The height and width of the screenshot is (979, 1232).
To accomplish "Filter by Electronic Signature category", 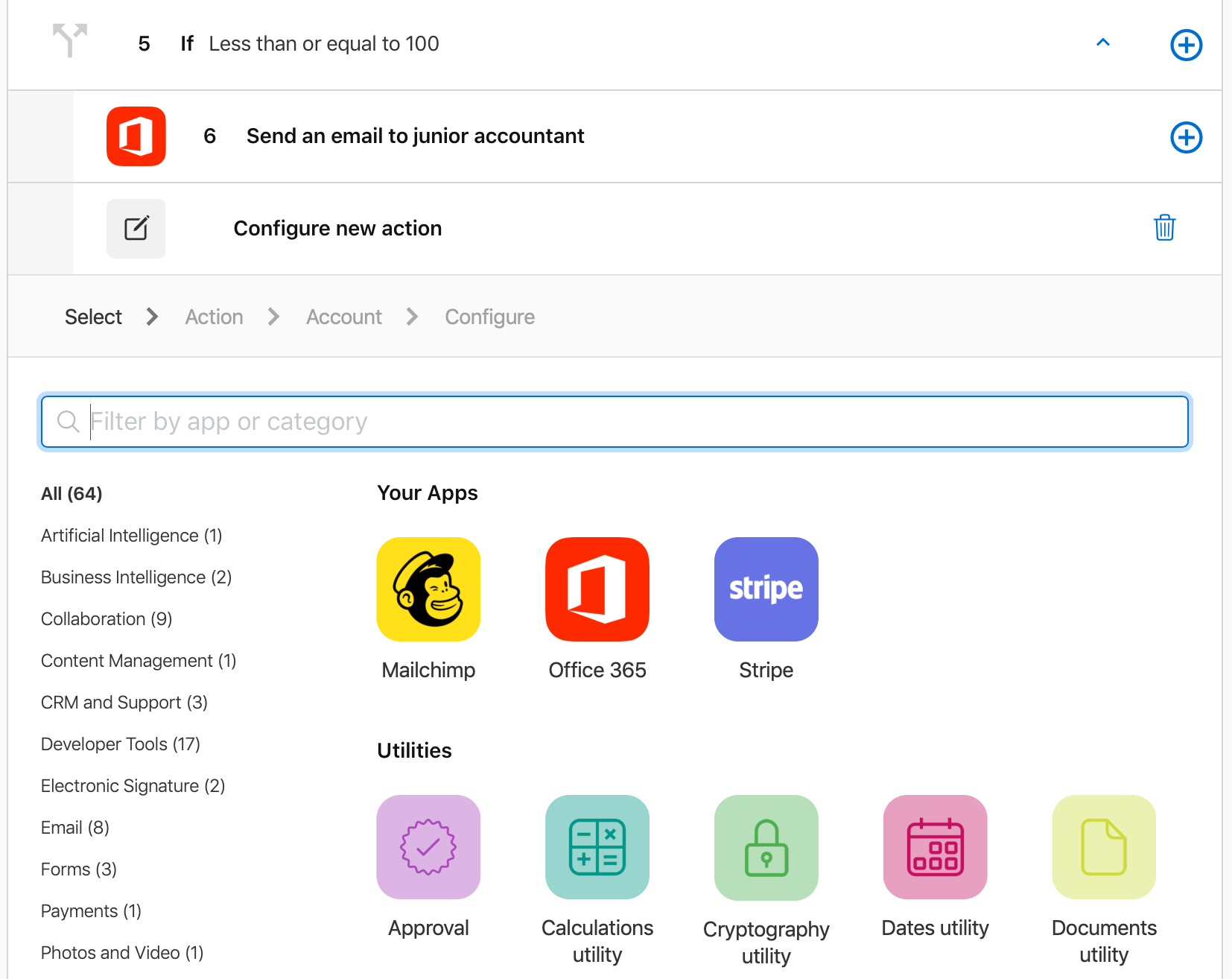I will (x=133, y=785).
